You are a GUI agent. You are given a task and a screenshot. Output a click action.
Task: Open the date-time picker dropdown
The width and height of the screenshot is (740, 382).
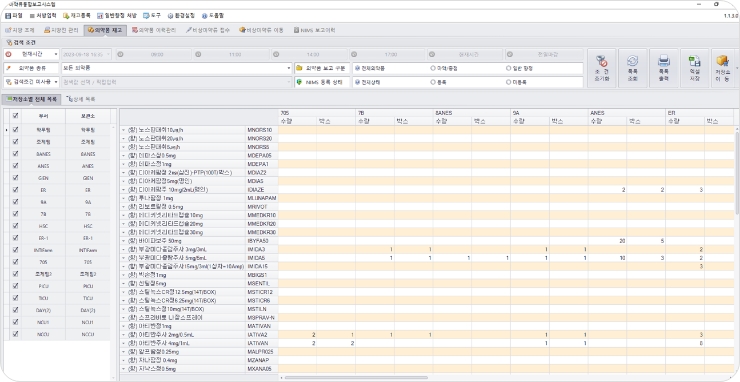[109, 54]
